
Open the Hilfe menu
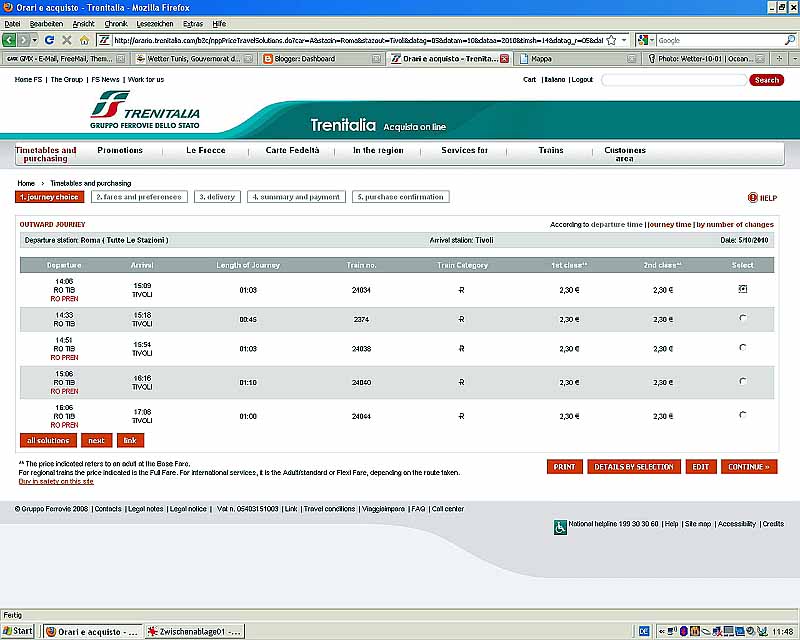click(219, 23)
